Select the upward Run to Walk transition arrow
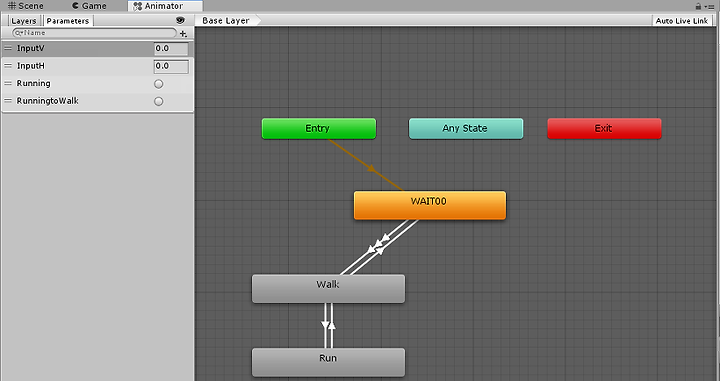The image size is (720, 381). tap(332, 325)
